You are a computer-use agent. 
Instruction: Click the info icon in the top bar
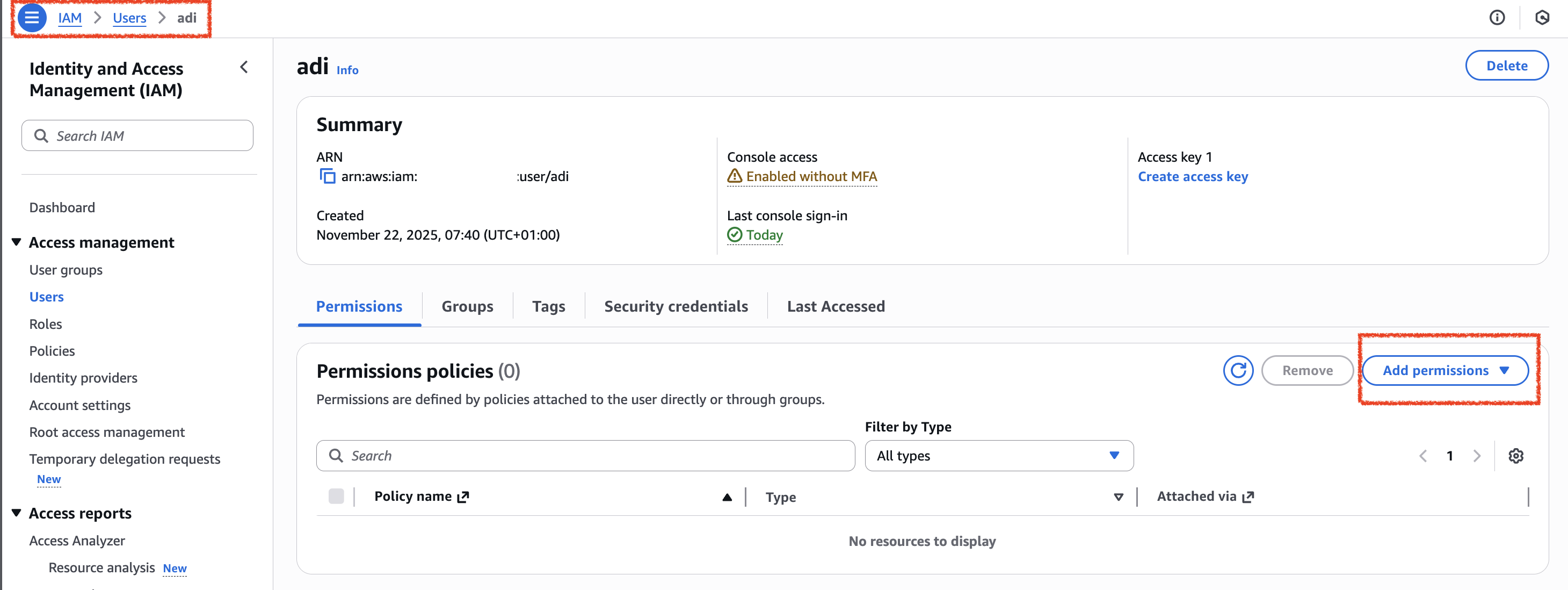point(1498,18)
